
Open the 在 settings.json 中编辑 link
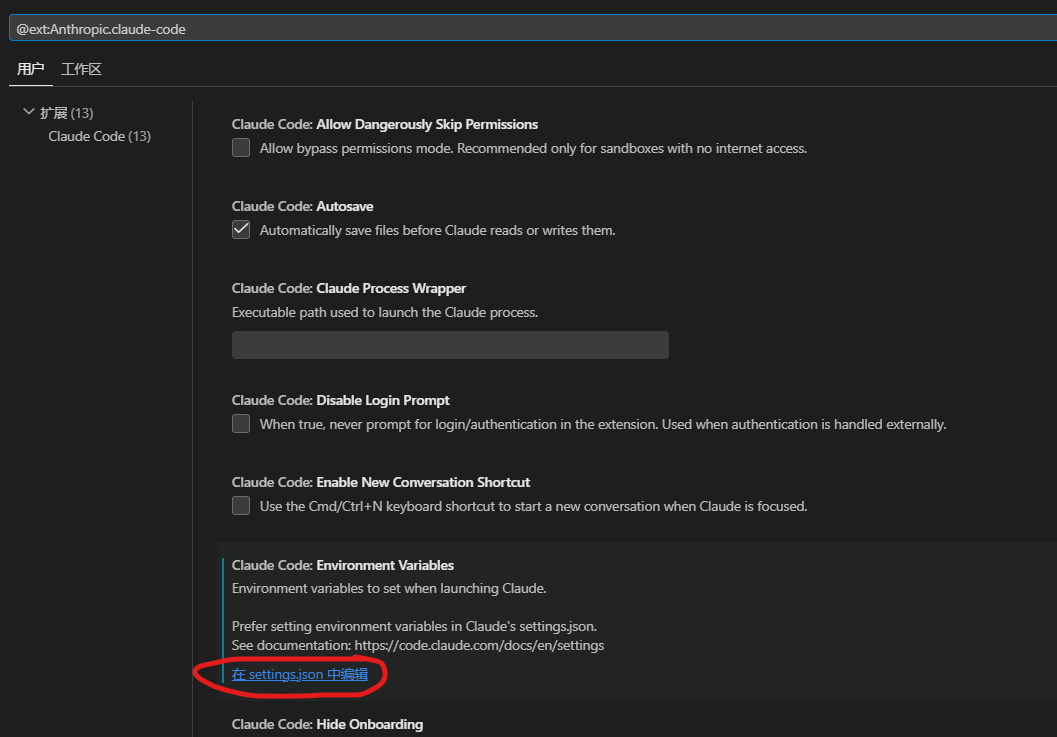click(x=300, y=674)
